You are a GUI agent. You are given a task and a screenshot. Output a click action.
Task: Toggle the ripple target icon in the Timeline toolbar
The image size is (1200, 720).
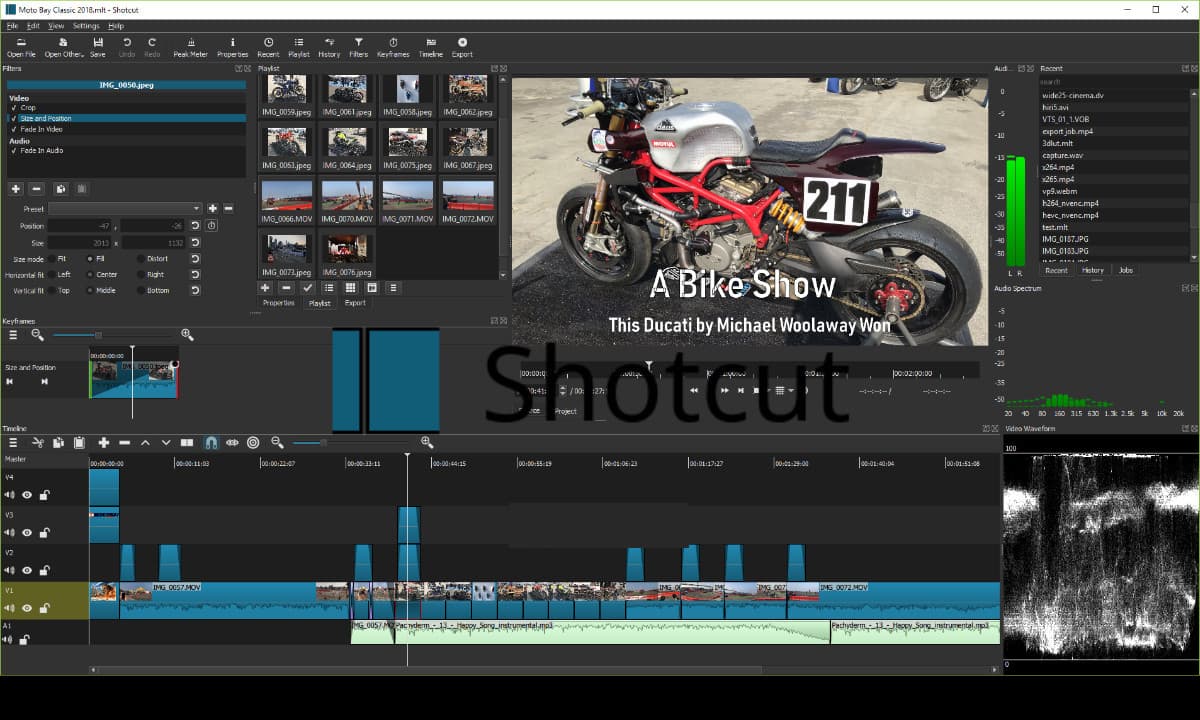[253, 442]
